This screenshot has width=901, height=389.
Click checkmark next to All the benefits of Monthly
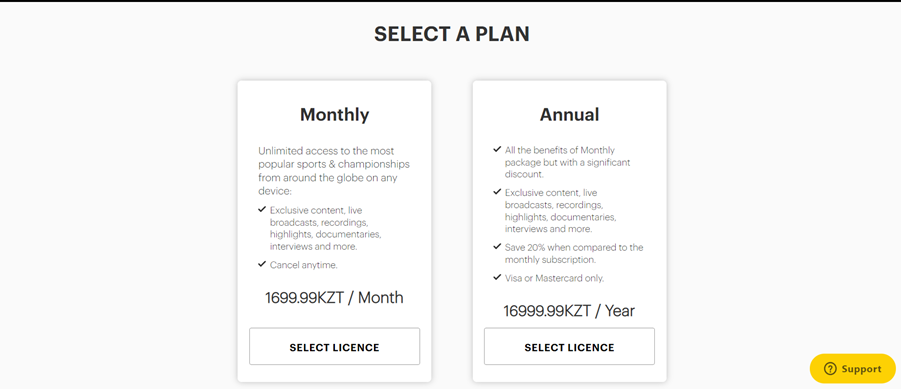click(497, 149)
